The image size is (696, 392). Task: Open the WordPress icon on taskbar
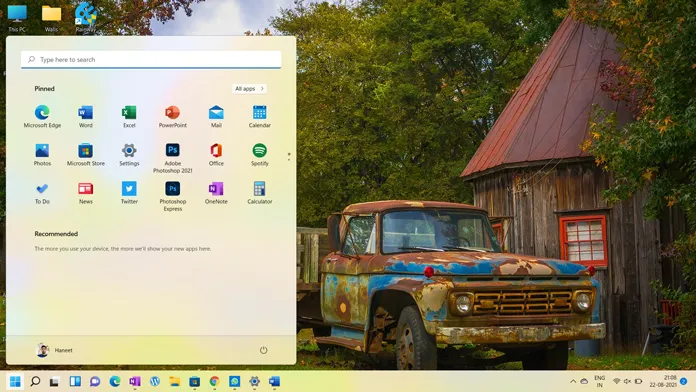155,381
